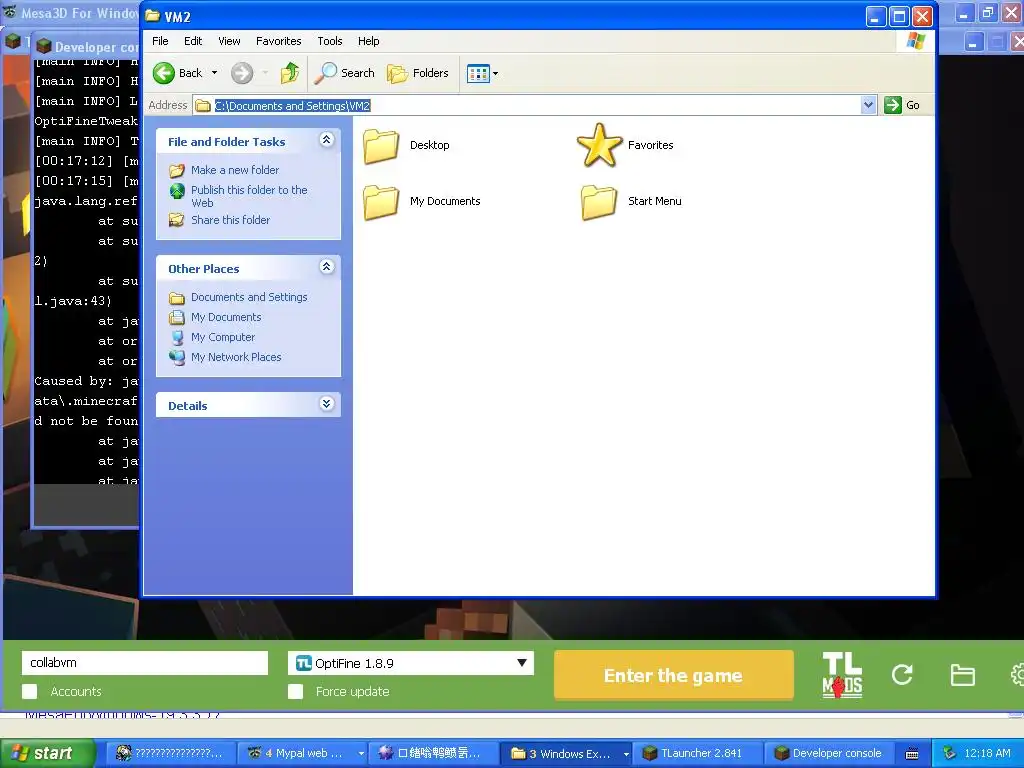Click the grey Forward arrow button
Viewport: 1024px width, 768px height.
(242, 73)
